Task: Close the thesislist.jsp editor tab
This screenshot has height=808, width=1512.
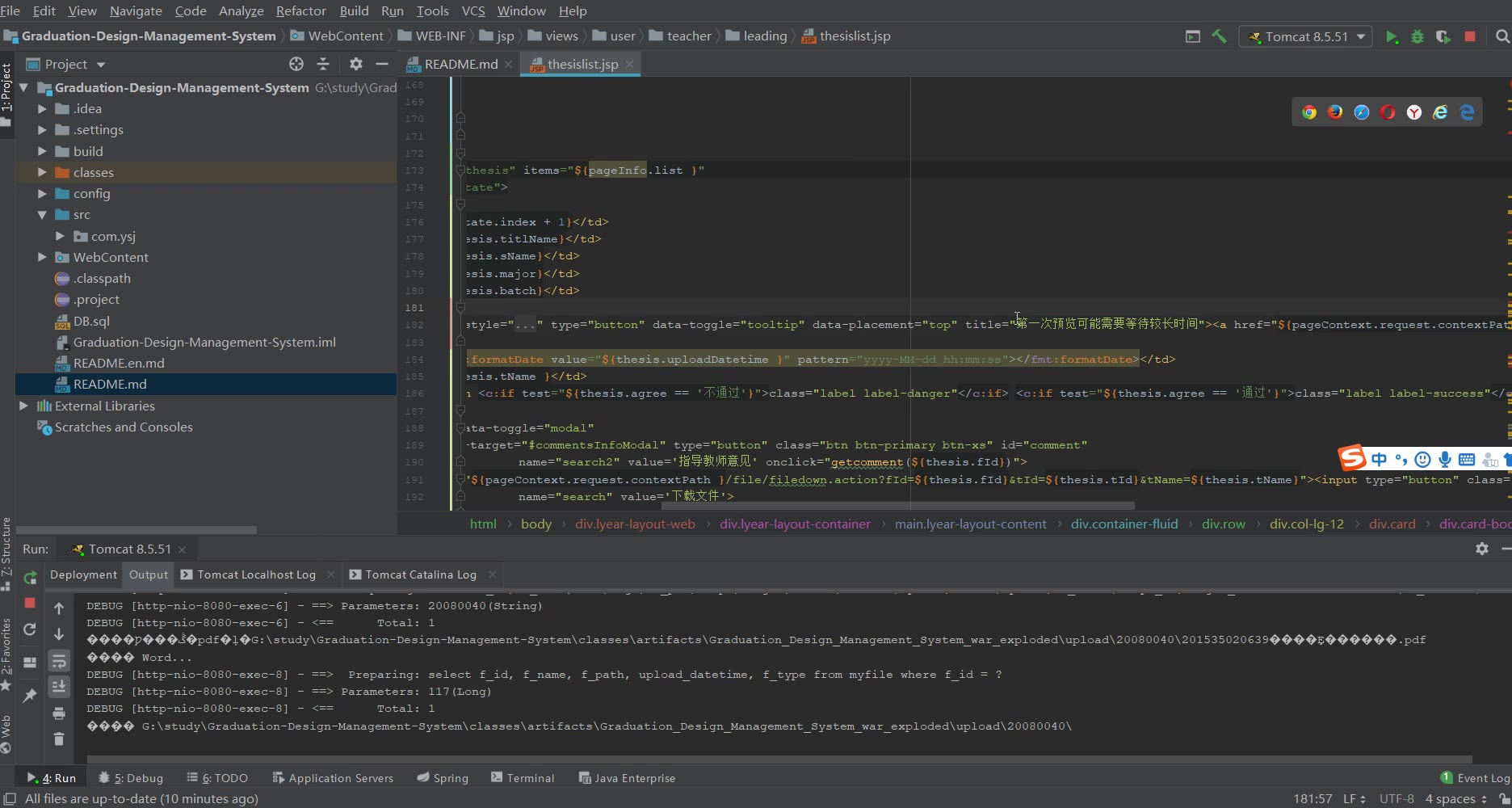Action: [629, 64]
